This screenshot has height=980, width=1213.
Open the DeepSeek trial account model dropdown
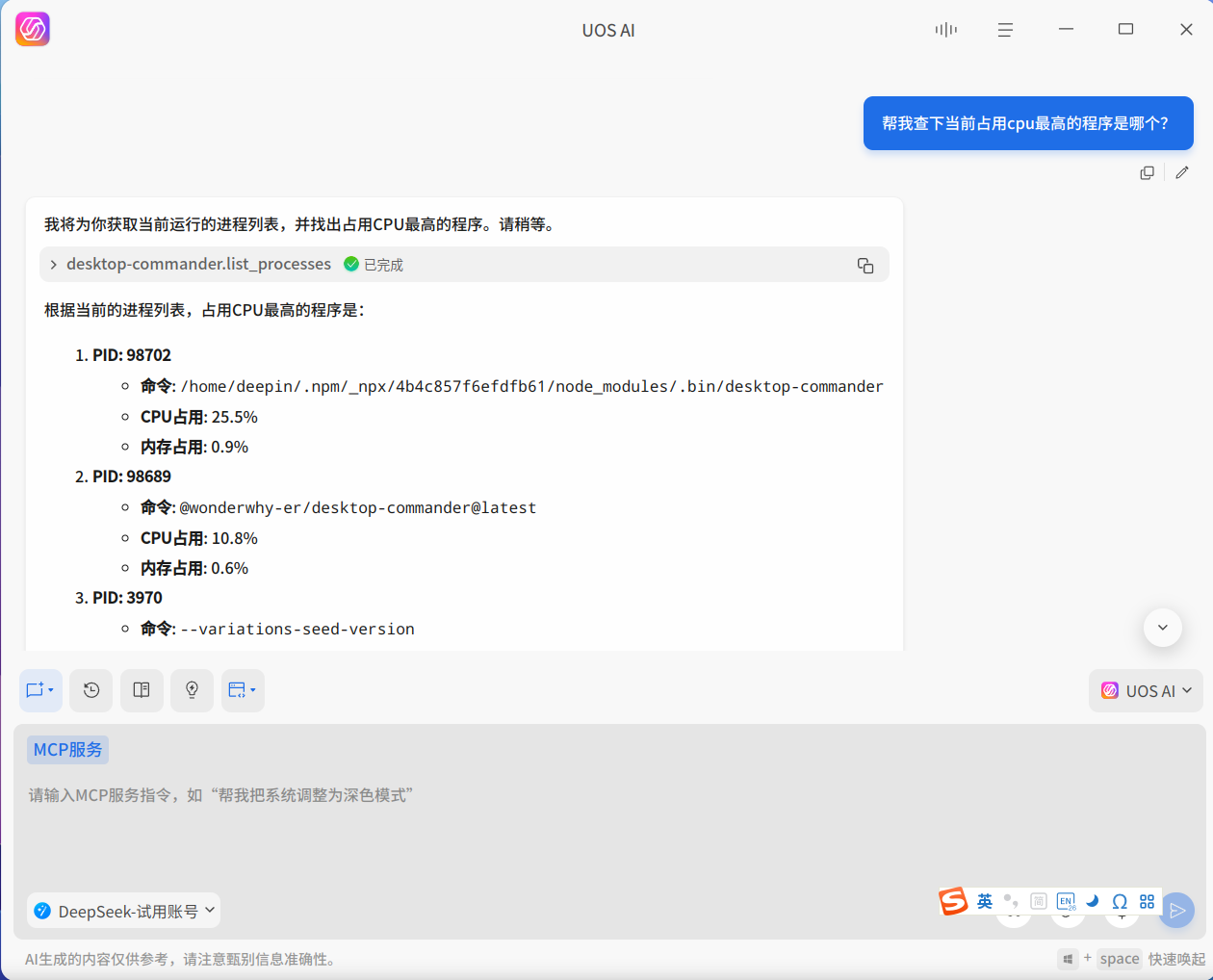(x=123, y=911)
